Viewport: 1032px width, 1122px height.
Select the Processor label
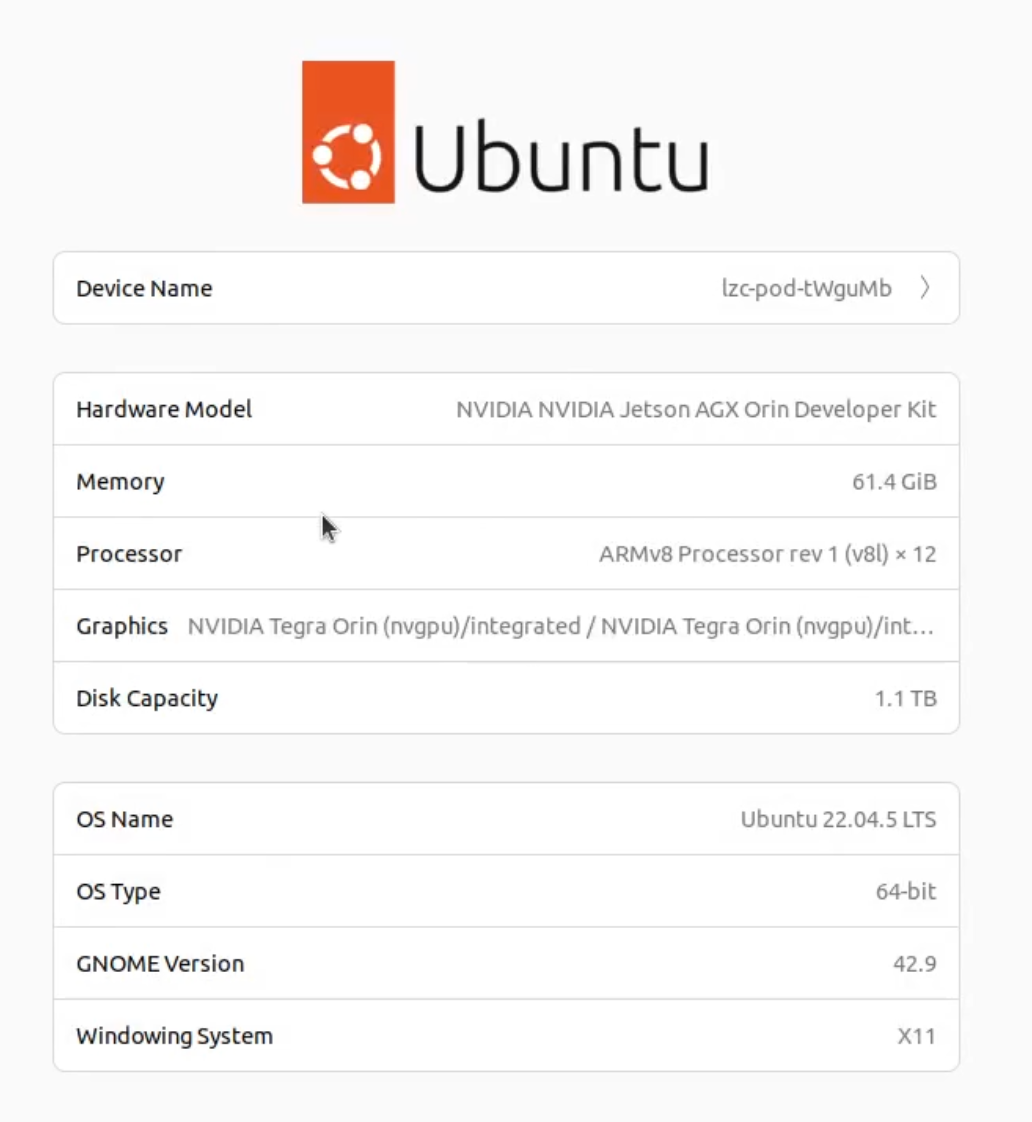(130, 554)
